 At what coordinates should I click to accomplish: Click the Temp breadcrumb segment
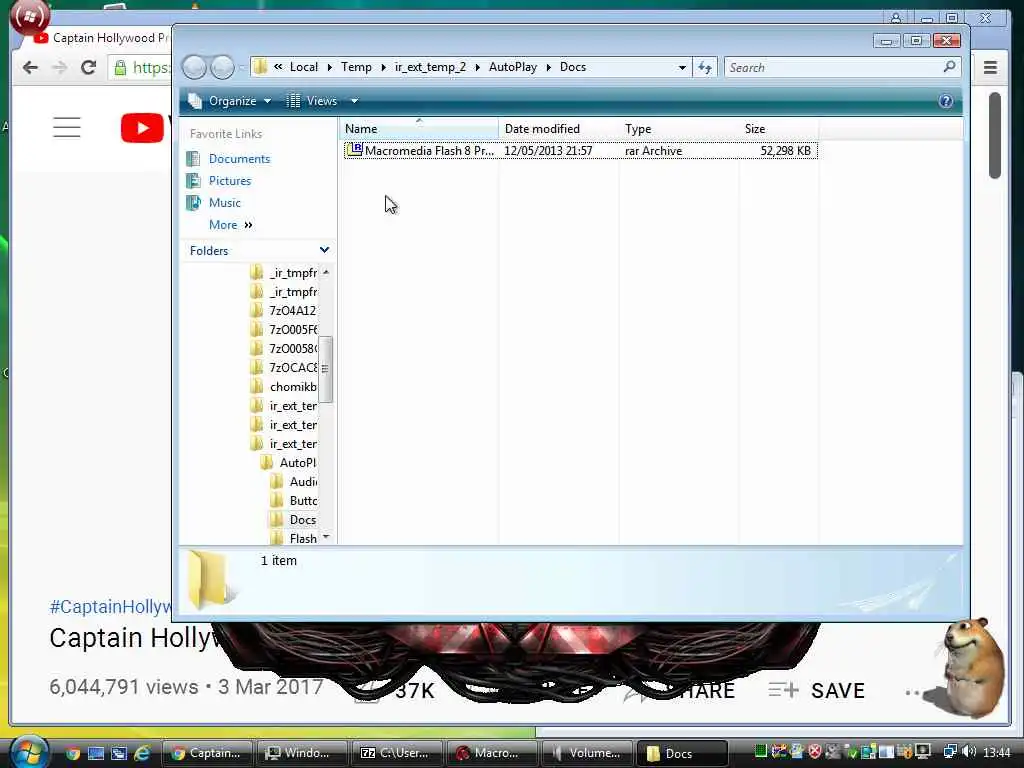pos(356,67)
